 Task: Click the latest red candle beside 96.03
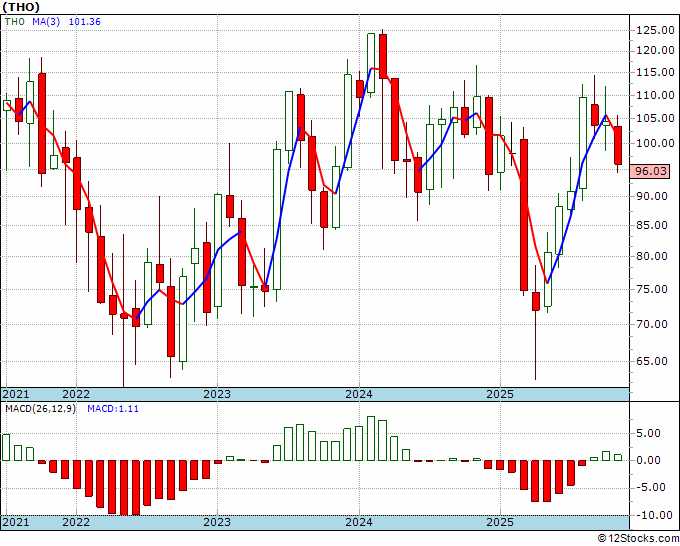(x=618, y=145)
